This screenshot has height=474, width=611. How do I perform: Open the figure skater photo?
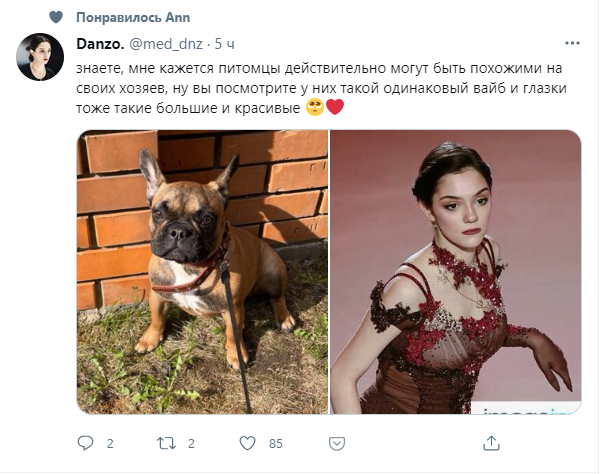(455, 271)
